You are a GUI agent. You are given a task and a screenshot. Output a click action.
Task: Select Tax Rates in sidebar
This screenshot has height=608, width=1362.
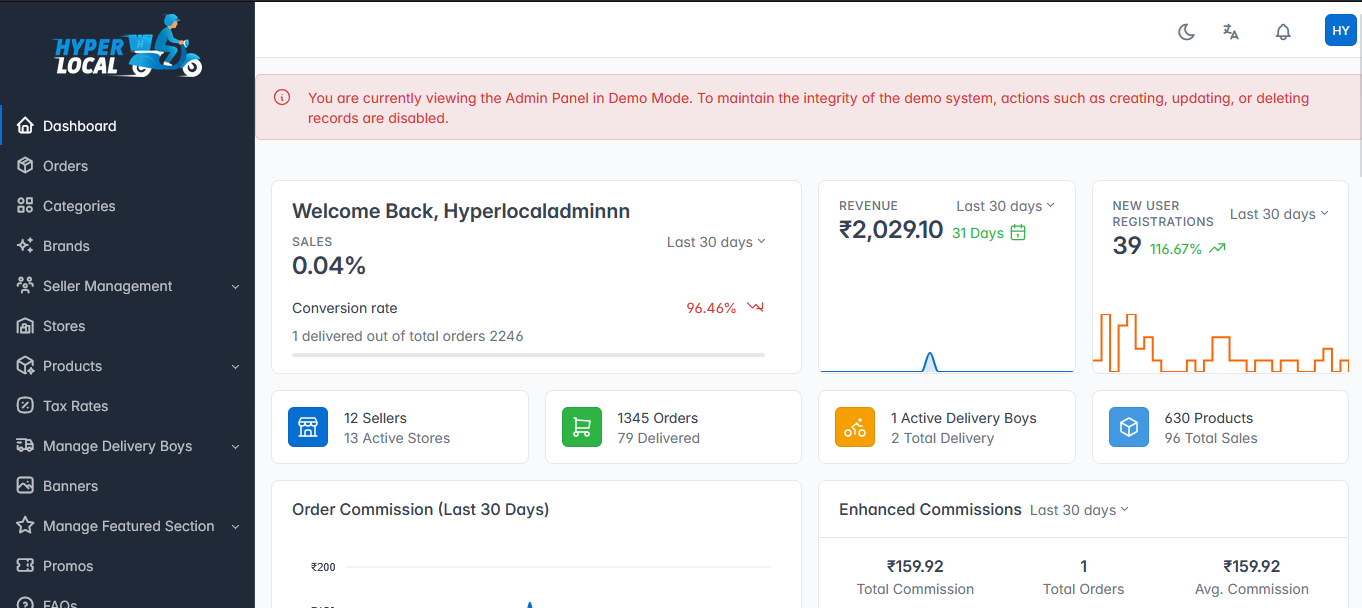click(75, 406)
